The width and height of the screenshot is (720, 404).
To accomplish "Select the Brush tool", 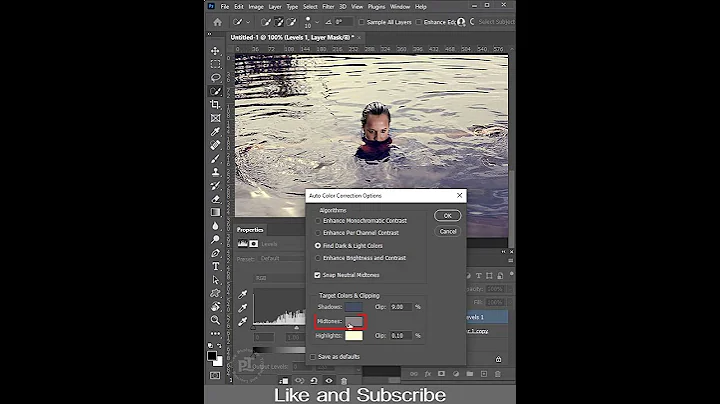I will [x=215, y=158].
